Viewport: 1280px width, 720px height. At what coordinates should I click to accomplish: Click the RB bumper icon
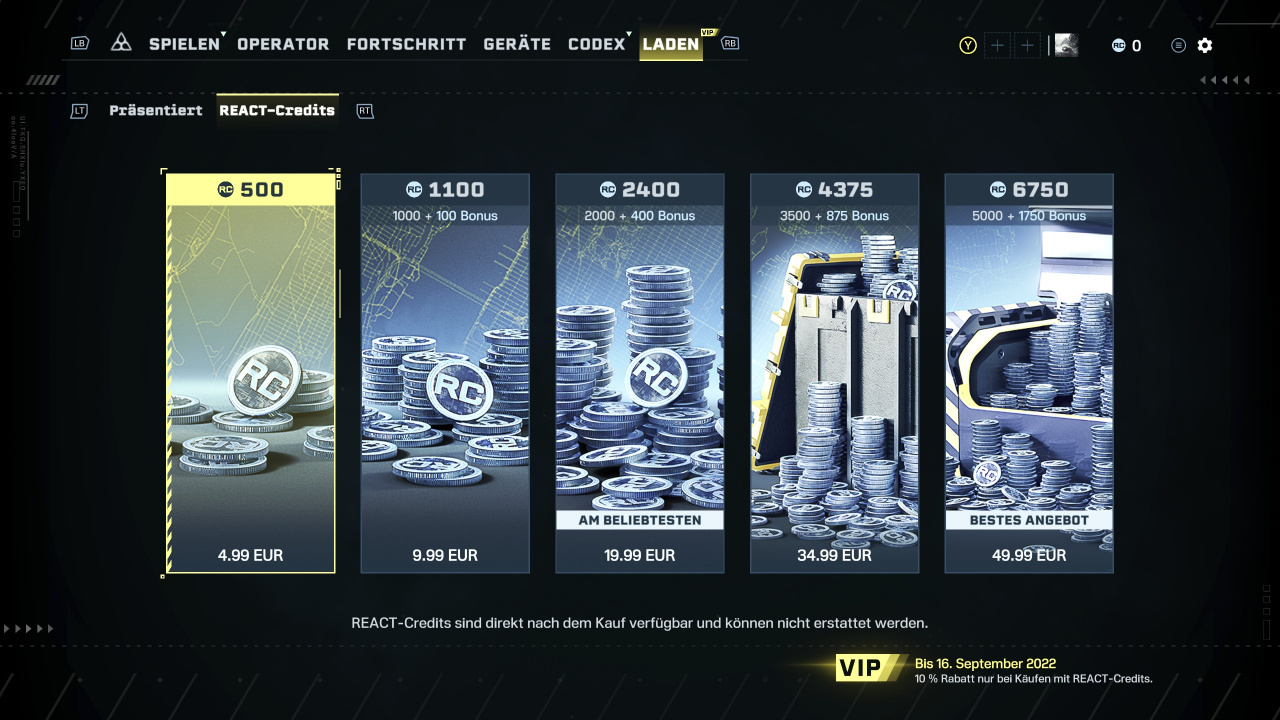click(730, 43)
